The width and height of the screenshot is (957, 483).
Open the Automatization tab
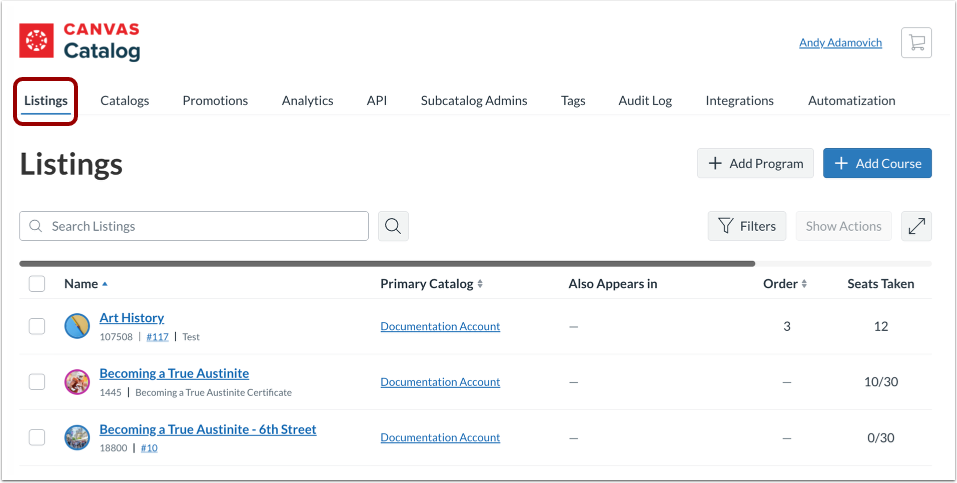[x=852, y=101]
